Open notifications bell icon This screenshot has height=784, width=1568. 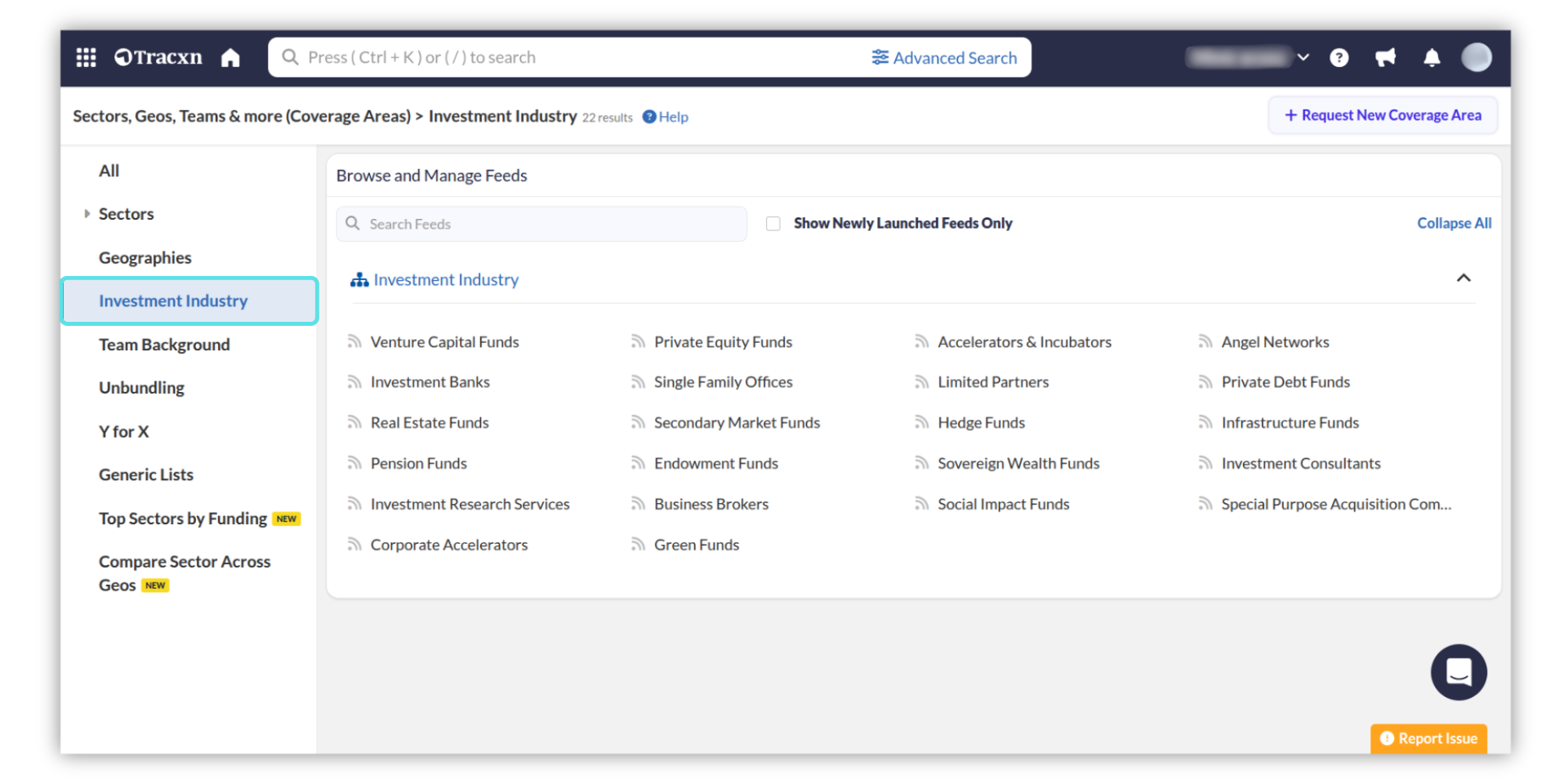[x=1432, y=58]
